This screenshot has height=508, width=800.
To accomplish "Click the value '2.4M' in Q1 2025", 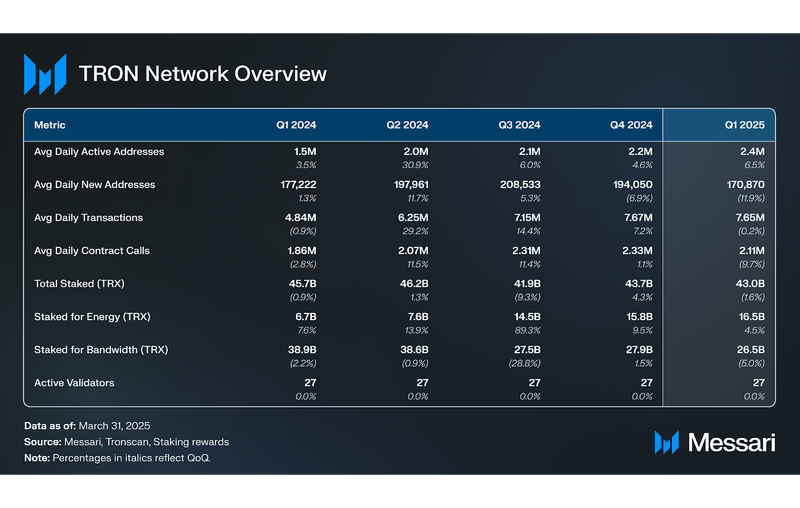I will (x=753, y=151).
